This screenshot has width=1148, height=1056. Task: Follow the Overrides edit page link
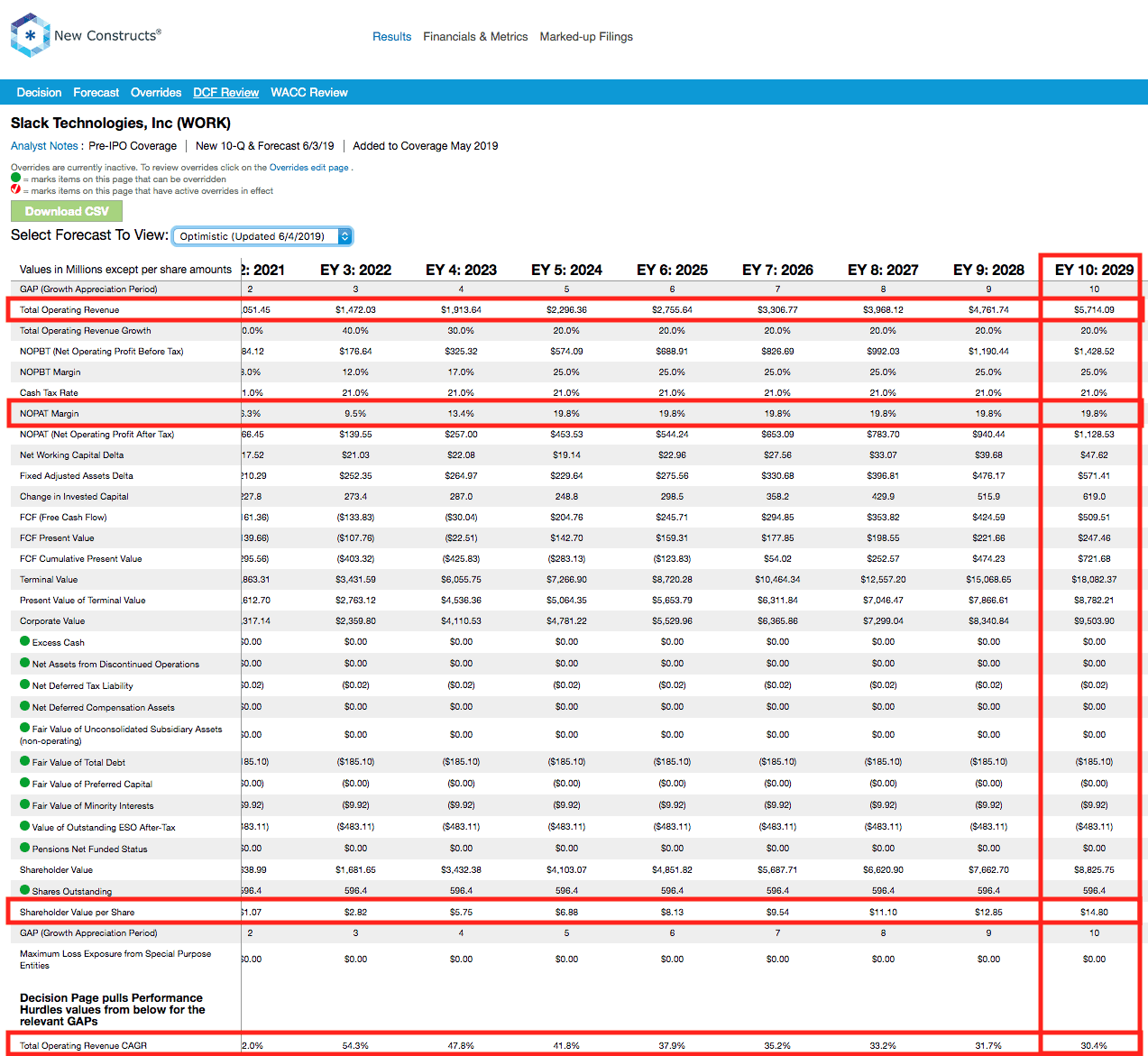tap(308, 168)
